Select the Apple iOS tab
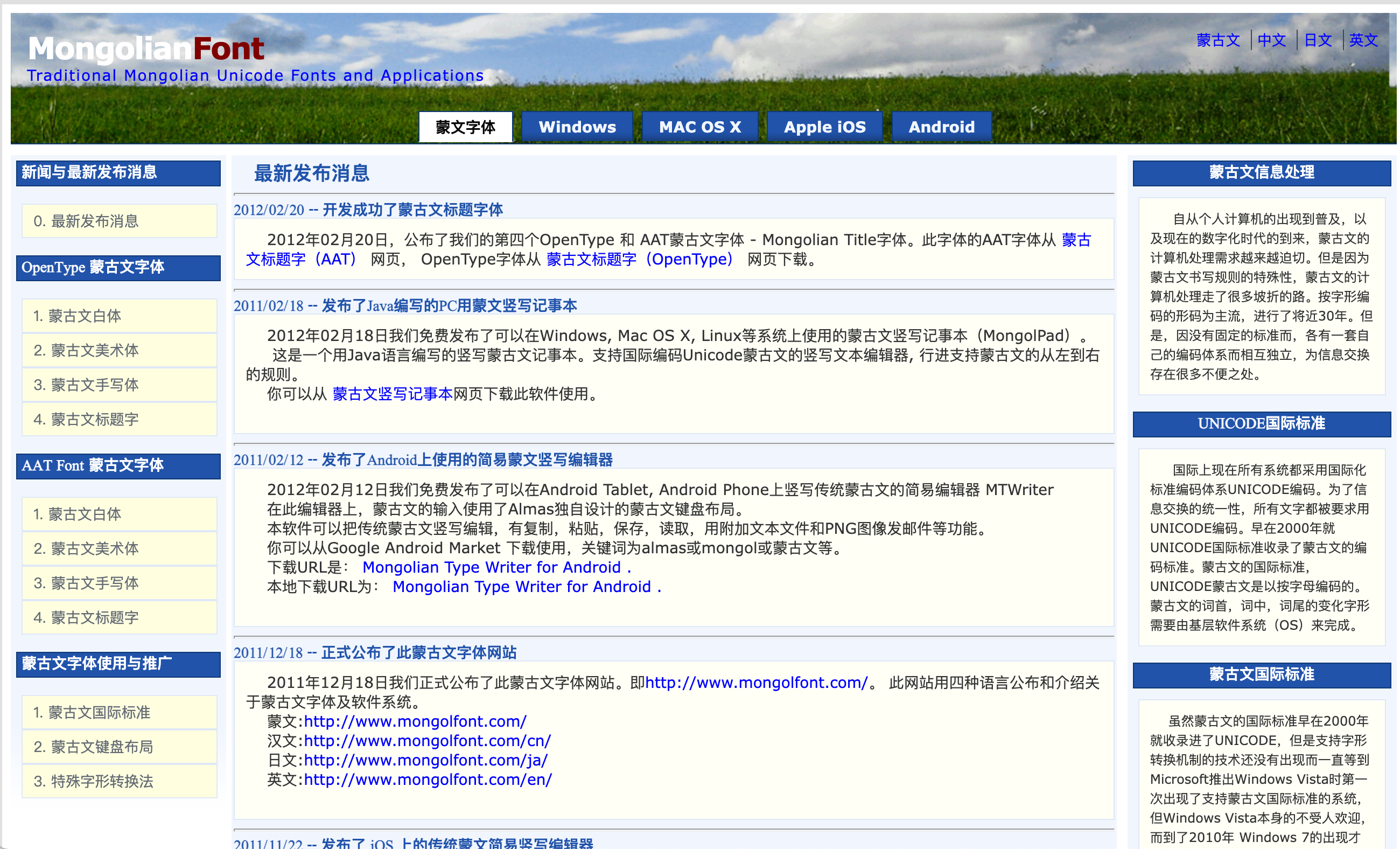 click(824, 126)
